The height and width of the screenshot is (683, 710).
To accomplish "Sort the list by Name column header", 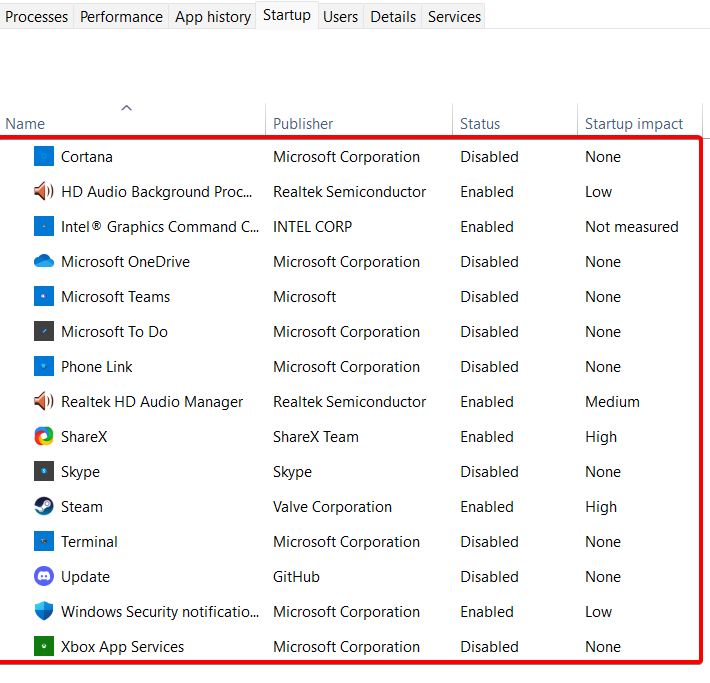I will point(26,124).
